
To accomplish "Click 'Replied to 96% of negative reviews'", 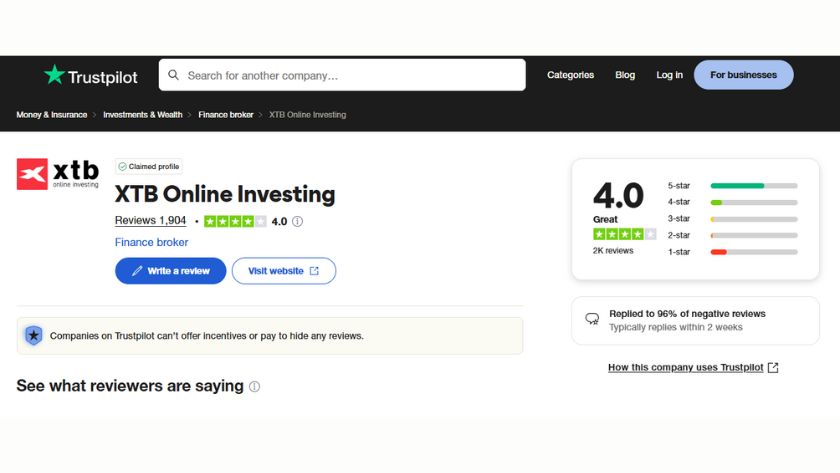I will (x=687, y=314).
